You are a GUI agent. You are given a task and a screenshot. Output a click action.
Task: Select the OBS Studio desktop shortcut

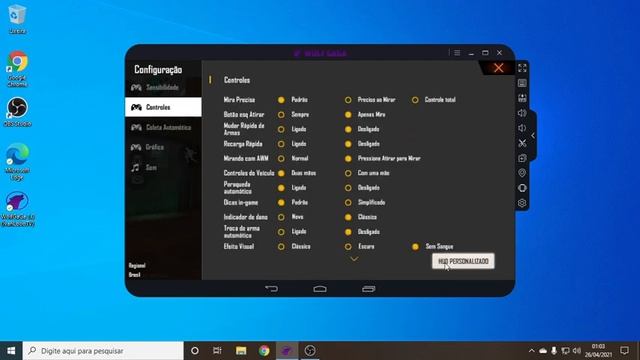click(17, 112)
